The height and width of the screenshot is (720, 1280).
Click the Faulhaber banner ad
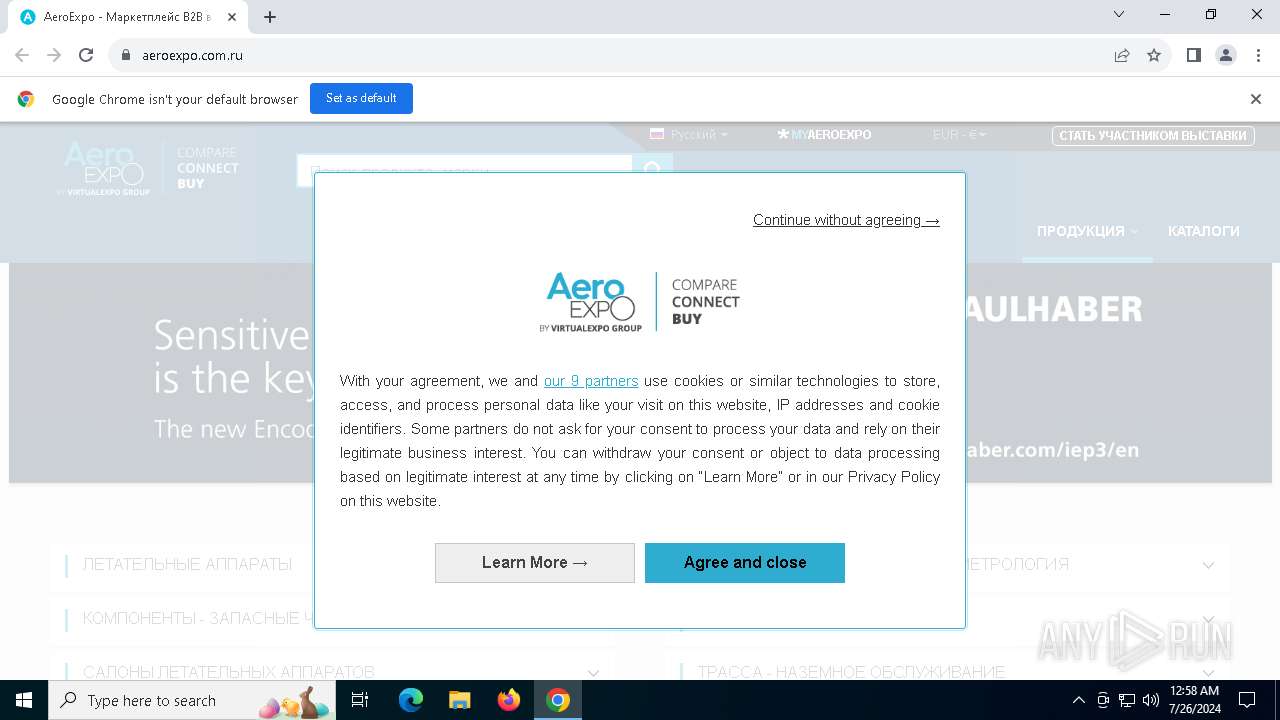coord(640,373)
